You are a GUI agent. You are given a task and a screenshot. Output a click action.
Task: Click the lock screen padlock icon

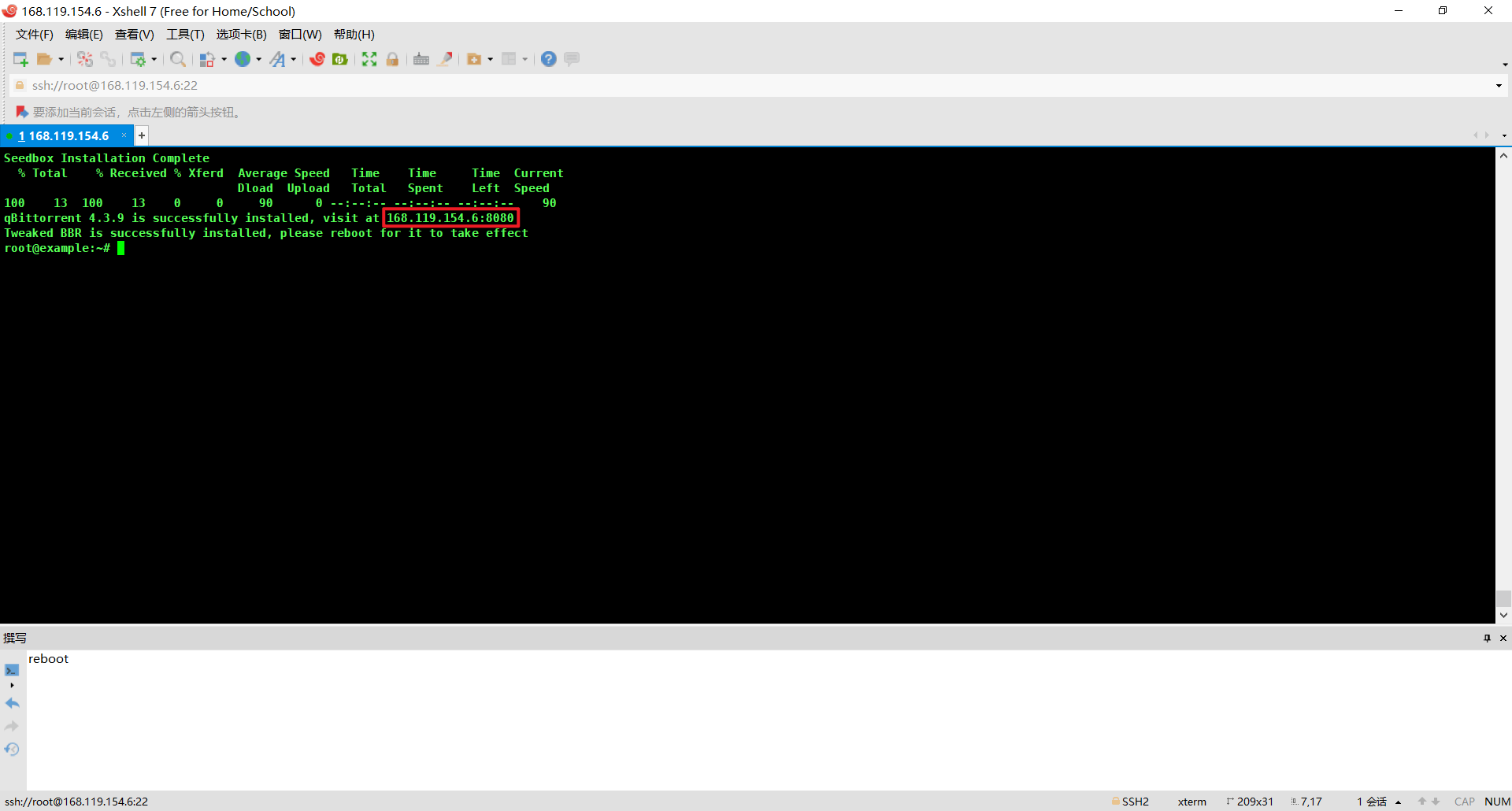click(x=392, y=59)
